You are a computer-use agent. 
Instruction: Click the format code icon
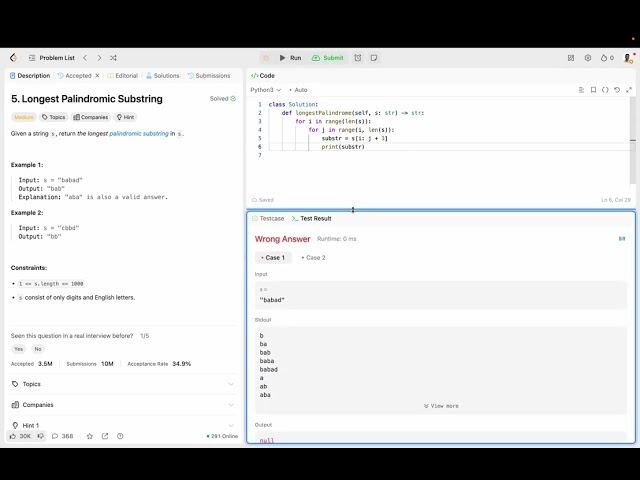(x=582, y=90)
